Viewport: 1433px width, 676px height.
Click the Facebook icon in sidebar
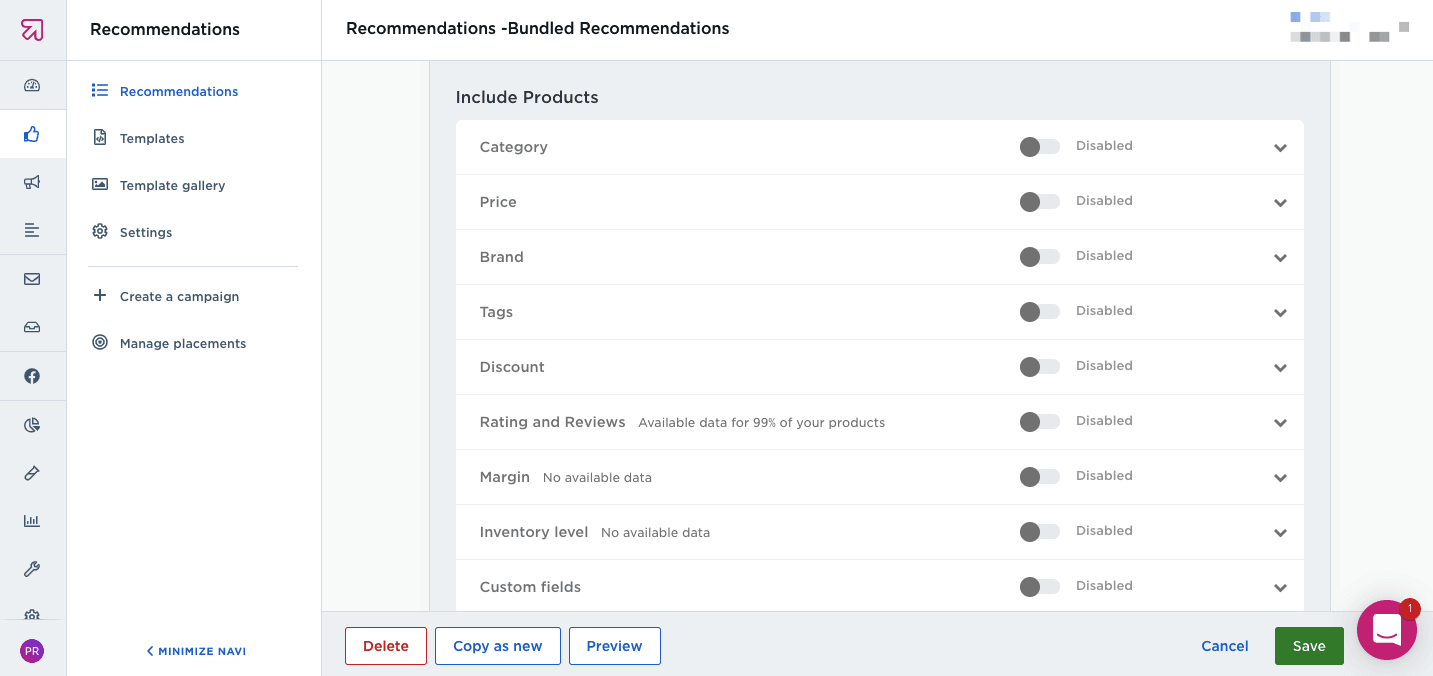tap(32, 376)
